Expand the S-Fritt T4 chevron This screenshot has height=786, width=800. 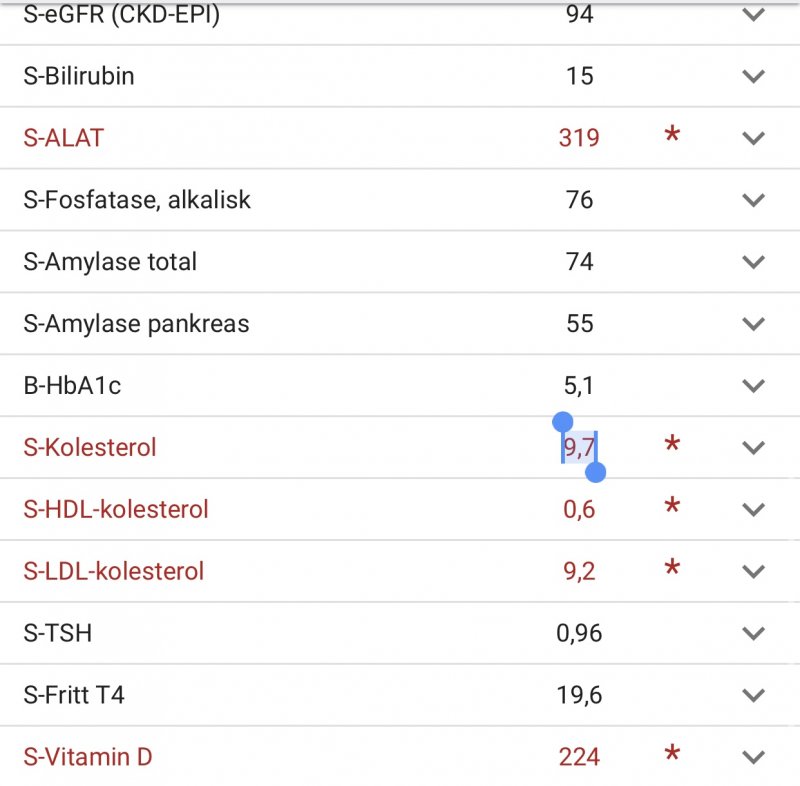pos(753,695)
